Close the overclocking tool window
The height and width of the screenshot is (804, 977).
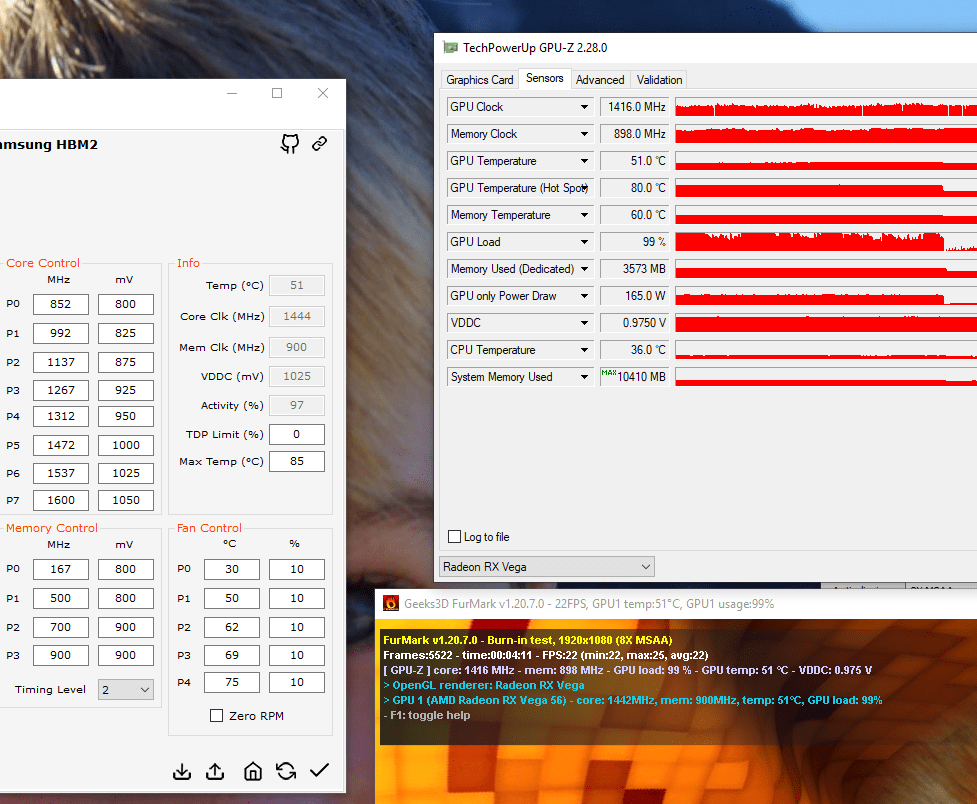point(323,93)
